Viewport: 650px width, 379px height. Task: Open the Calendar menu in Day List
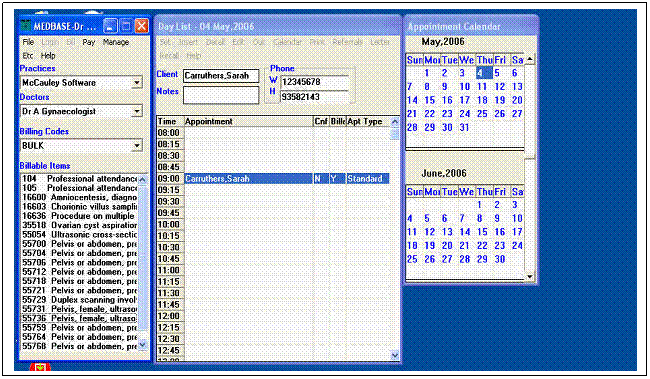[287, 42]
